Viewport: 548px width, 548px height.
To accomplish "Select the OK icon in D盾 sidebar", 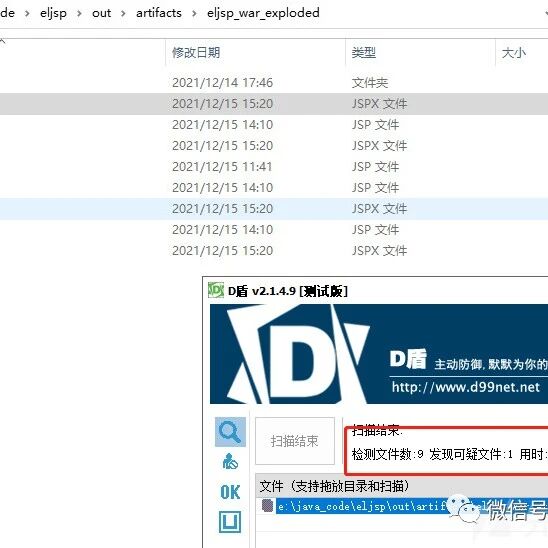I will 230,492.
